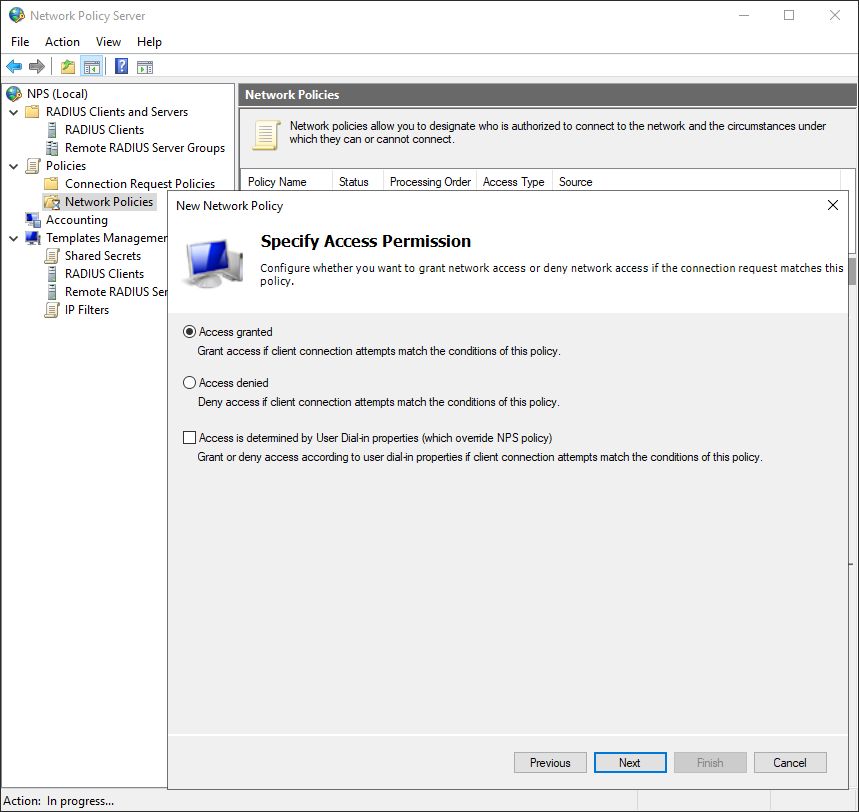Viewport: 859px width, 812px height.
Task: Select the Access denied radio button
Action: click(x=189, y=383)
